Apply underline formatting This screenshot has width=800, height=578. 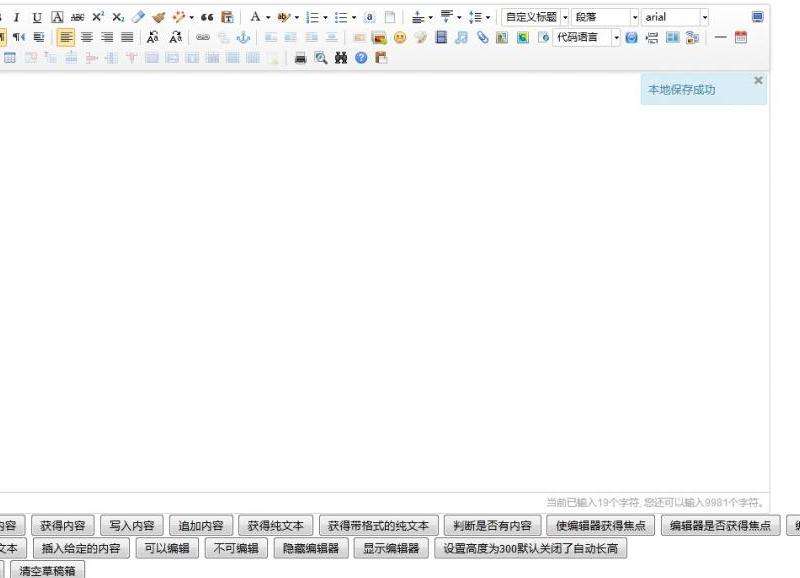pyautogui.click(x=37, y=17)
